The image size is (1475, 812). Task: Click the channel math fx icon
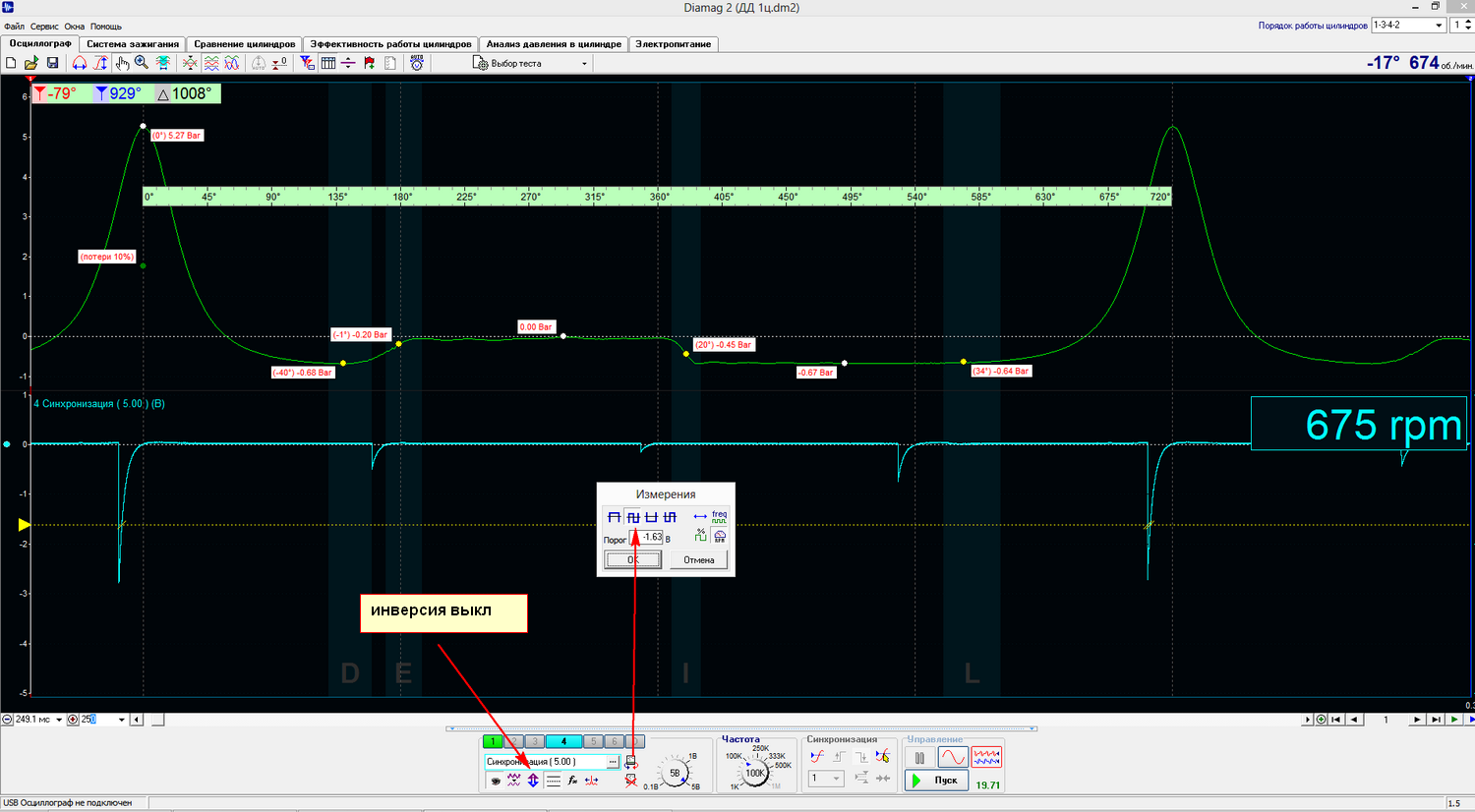(572, 781)
